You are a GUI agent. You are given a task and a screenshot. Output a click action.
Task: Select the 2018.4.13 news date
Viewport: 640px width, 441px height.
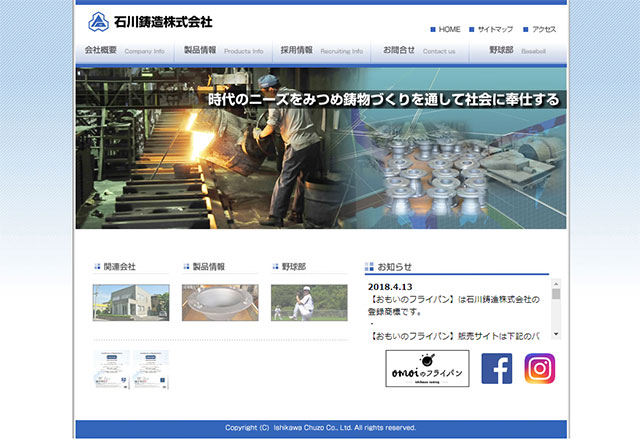(x=390, y=287)
